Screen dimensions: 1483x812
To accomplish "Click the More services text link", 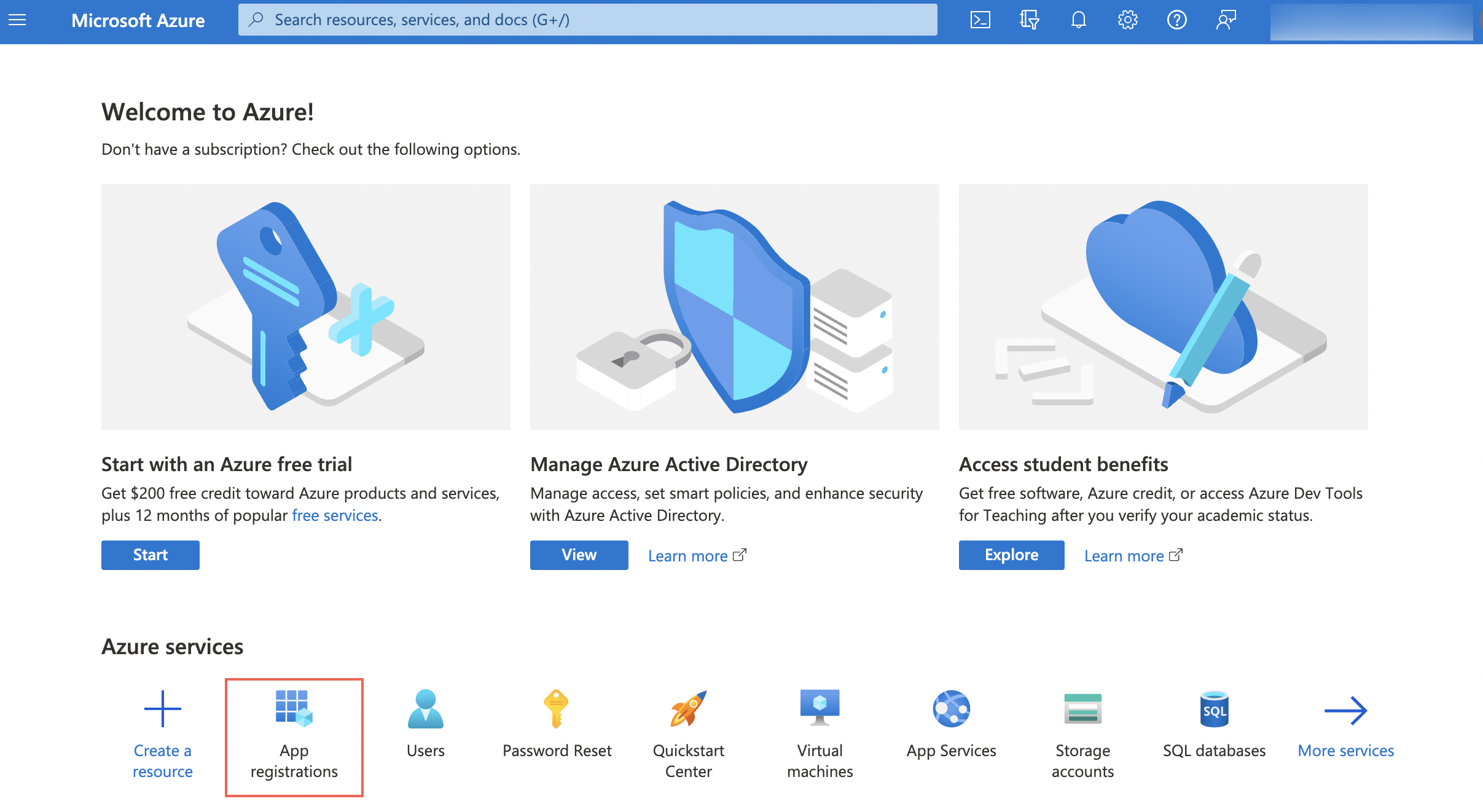I will [x=1346, y=751].
